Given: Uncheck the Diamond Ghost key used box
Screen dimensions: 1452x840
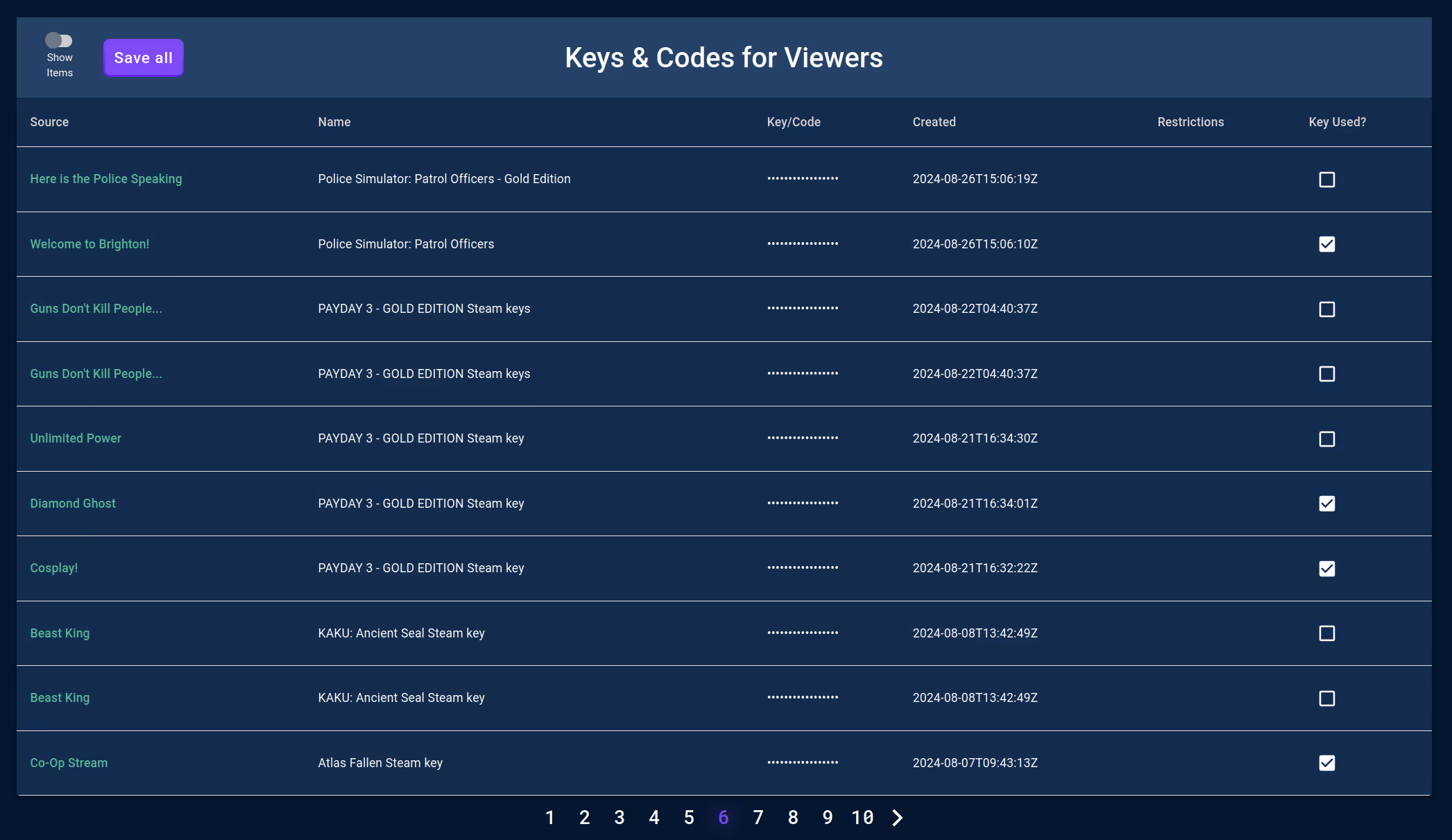Looking at the screenshot, I should click(x=1326, y=504).
